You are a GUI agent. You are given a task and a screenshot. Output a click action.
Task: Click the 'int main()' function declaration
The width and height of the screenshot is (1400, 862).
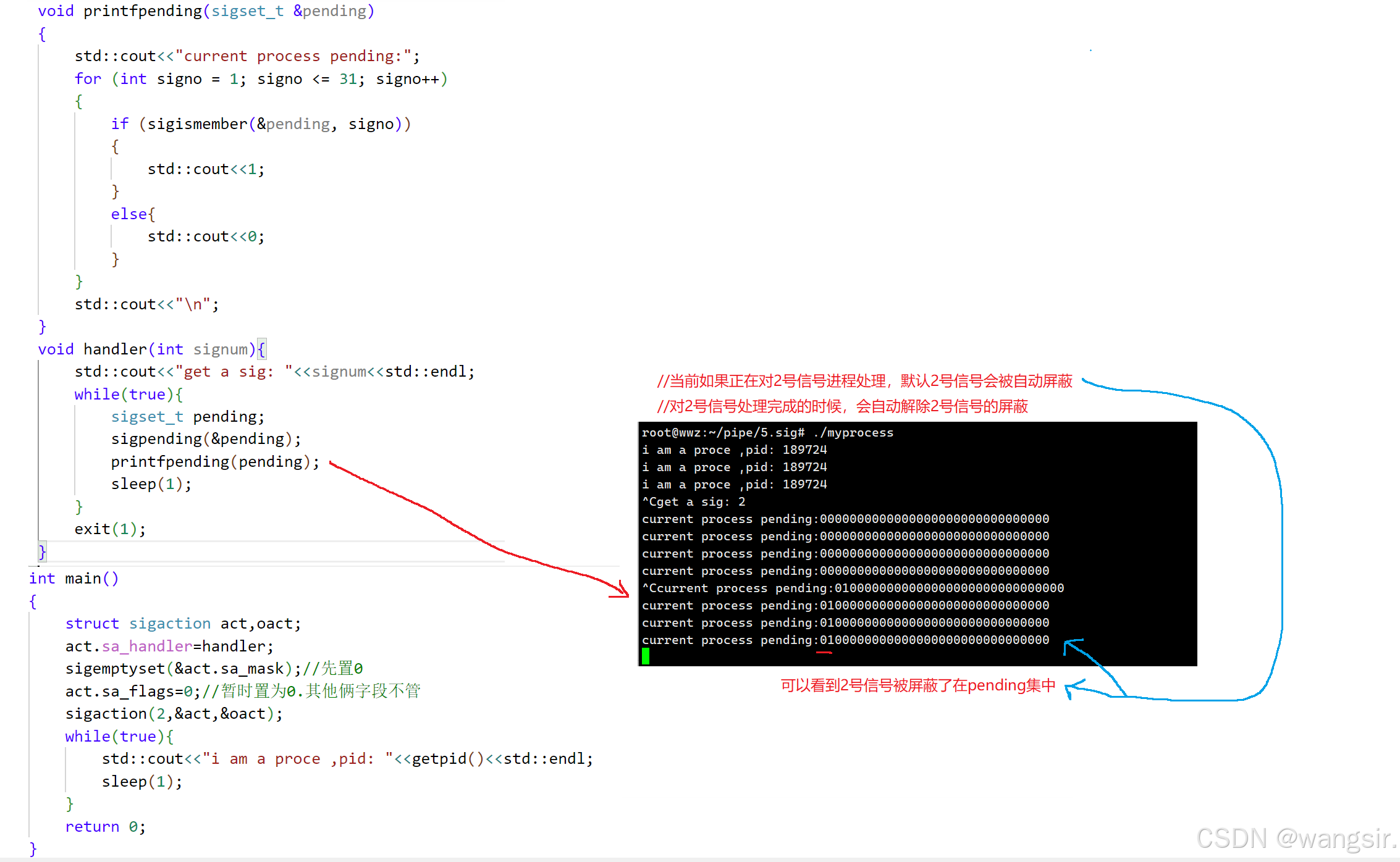(74, 579)
